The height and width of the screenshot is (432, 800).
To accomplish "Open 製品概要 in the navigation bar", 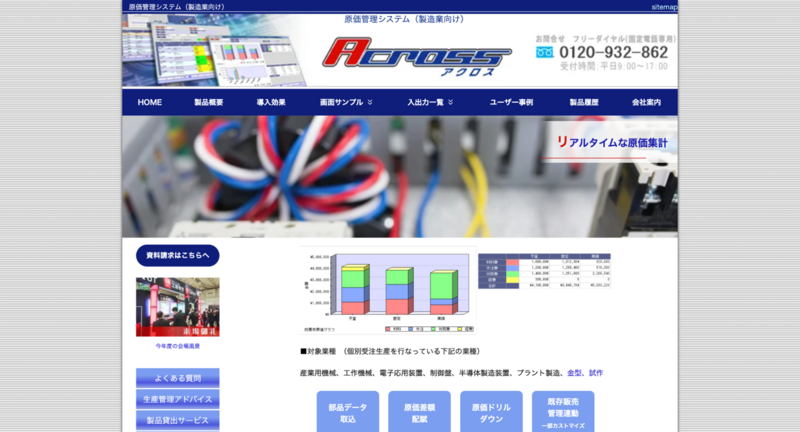I will [209, 103].
